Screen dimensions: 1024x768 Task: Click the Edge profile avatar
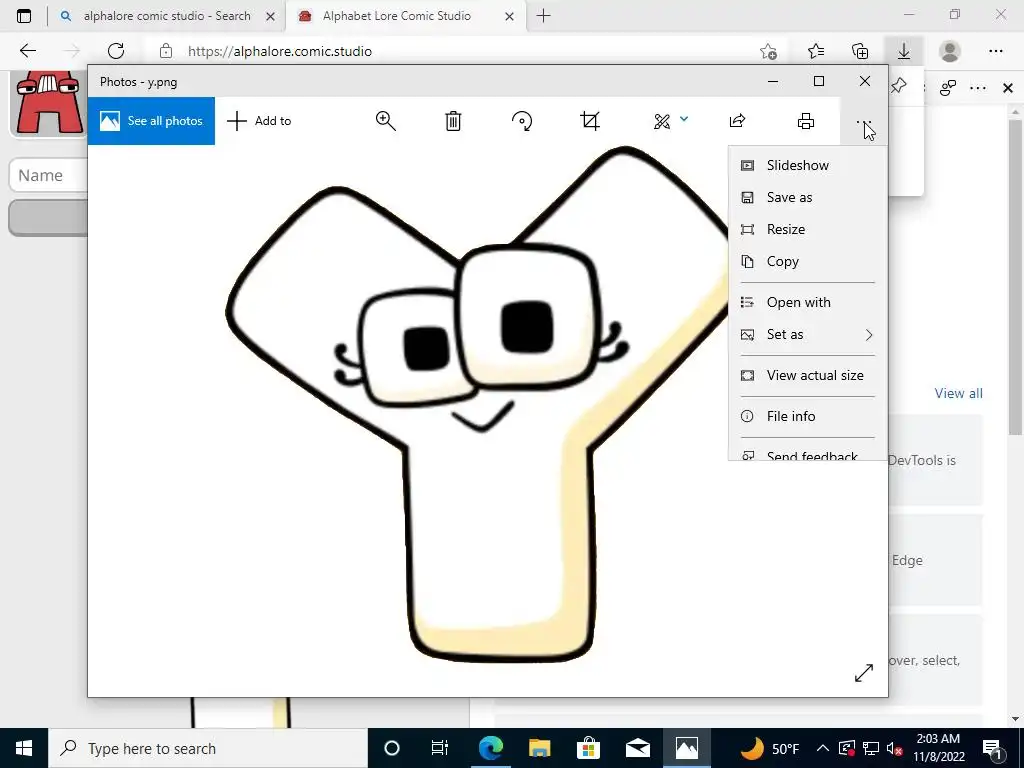tap(950, 51)
